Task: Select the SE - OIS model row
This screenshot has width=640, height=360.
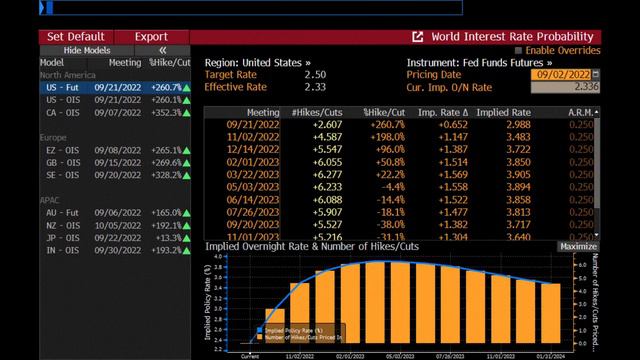Action: [115, 175]
